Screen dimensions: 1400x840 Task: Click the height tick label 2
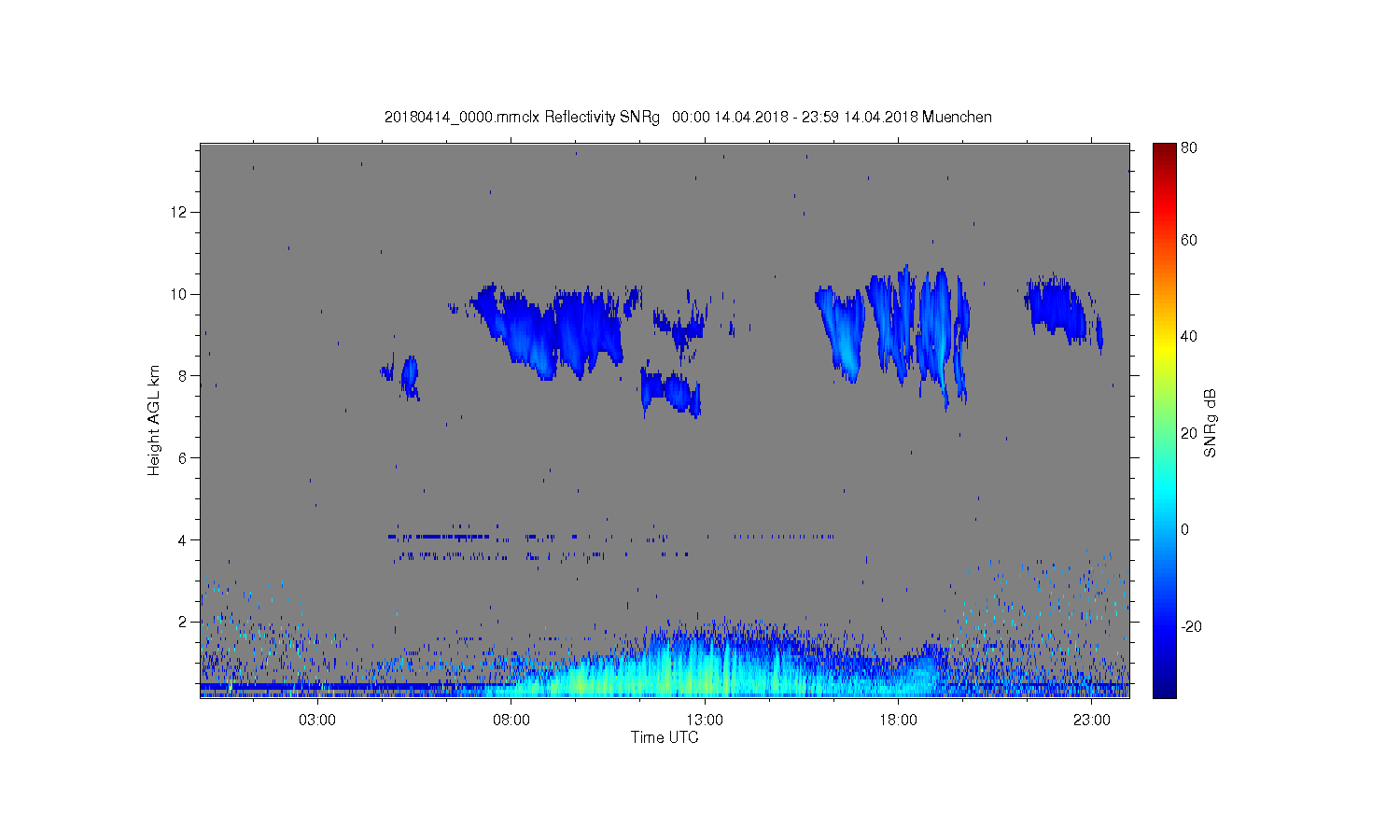click(x=183, y=622)
